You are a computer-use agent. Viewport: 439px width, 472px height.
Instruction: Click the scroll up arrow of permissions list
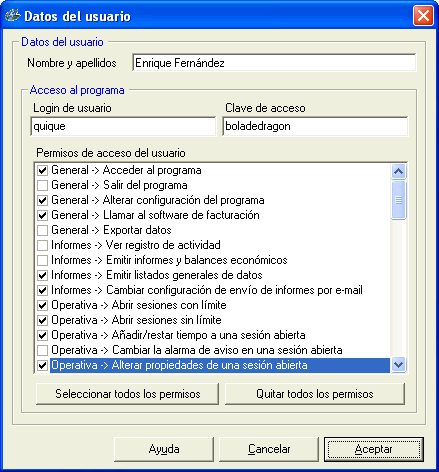coord(398,172)
